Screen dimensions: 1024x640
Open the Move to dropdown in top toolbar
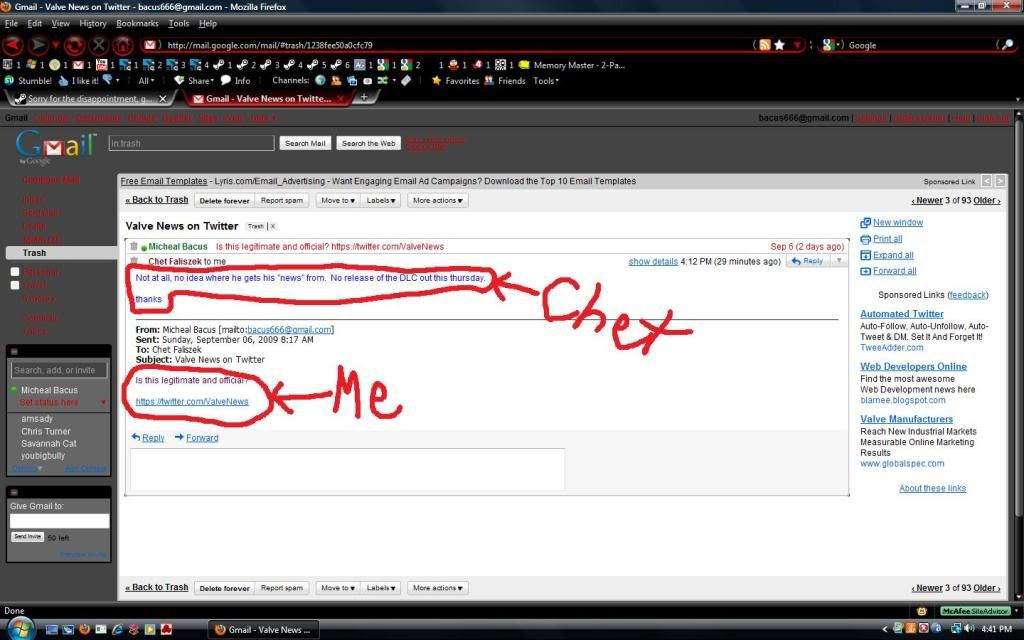tap(338, 200)
